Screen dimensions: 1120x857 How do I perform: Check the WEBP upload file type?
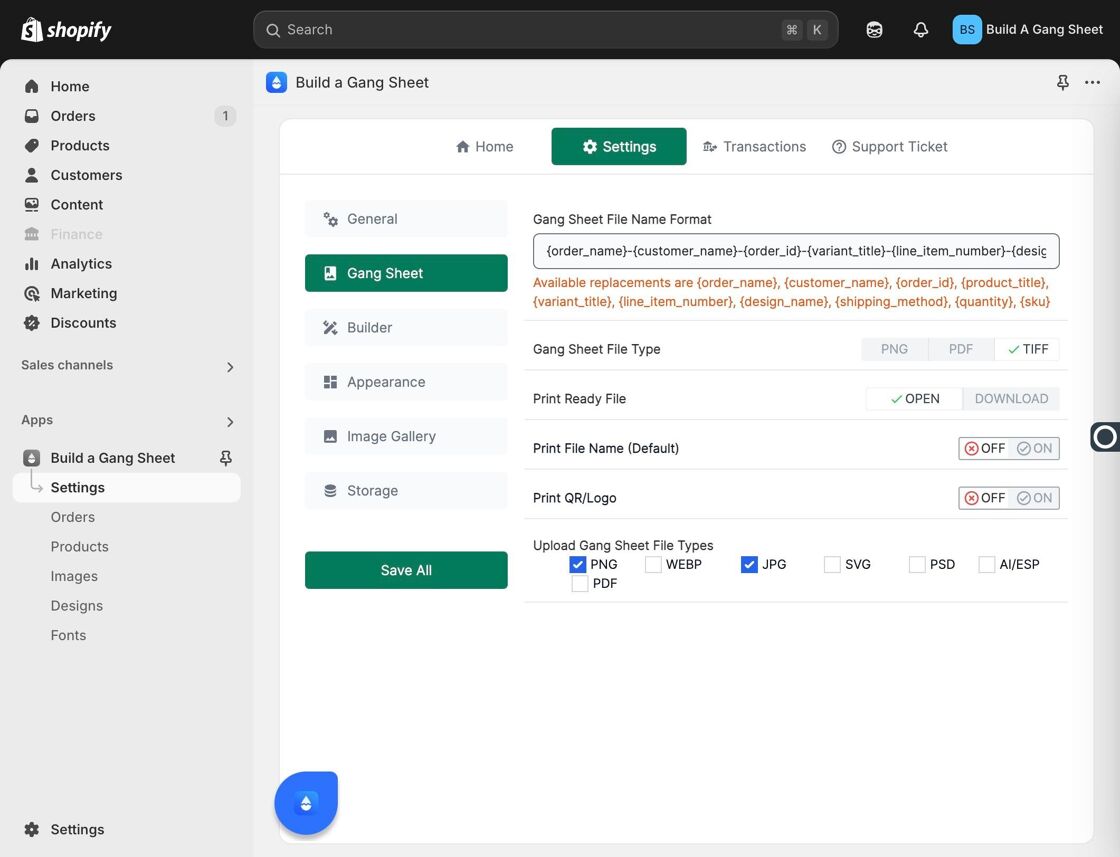pyautogui.click(x=653, y=564)
